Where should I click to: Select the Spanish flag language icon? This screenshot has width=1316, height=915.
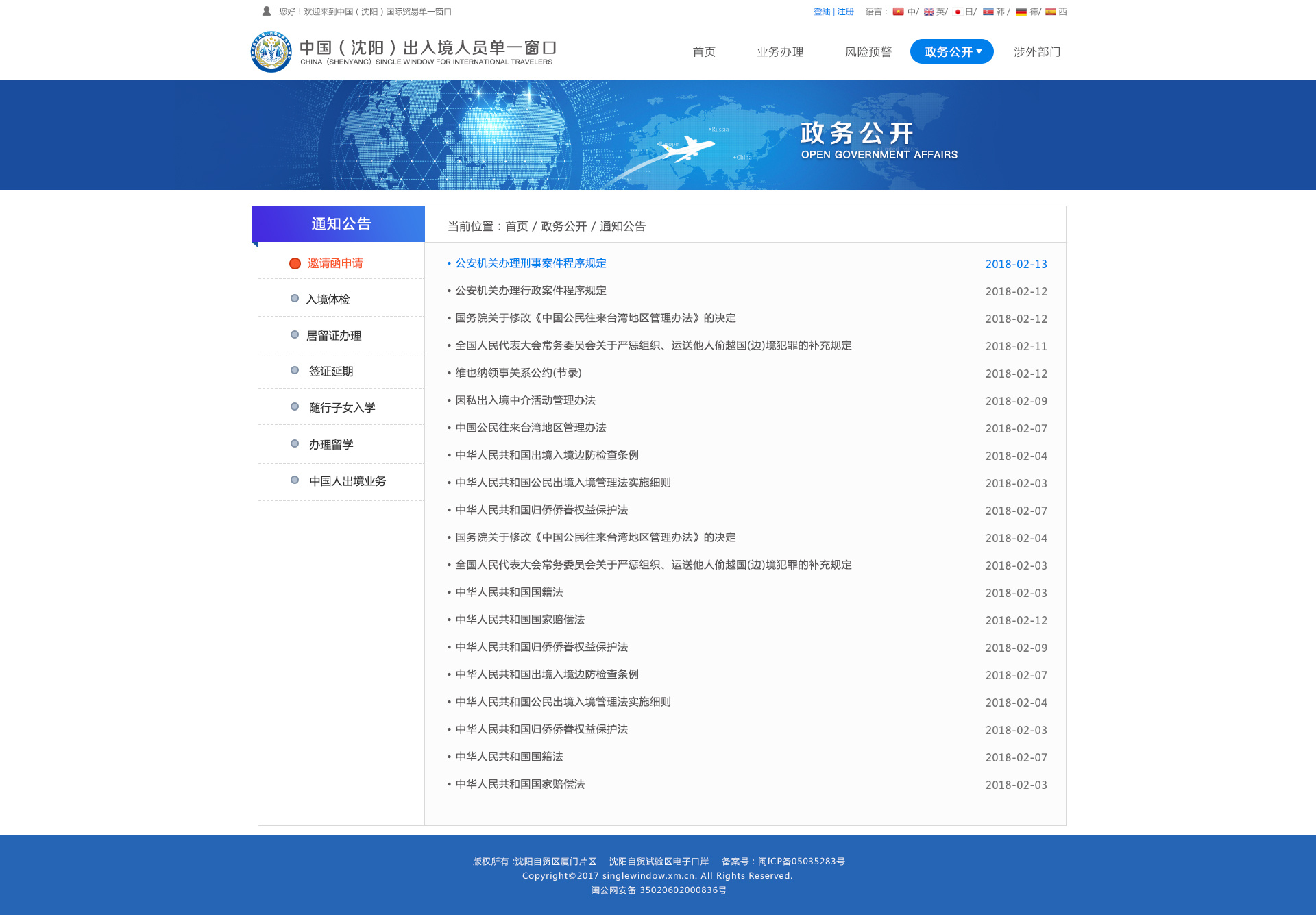point(1051,12)
